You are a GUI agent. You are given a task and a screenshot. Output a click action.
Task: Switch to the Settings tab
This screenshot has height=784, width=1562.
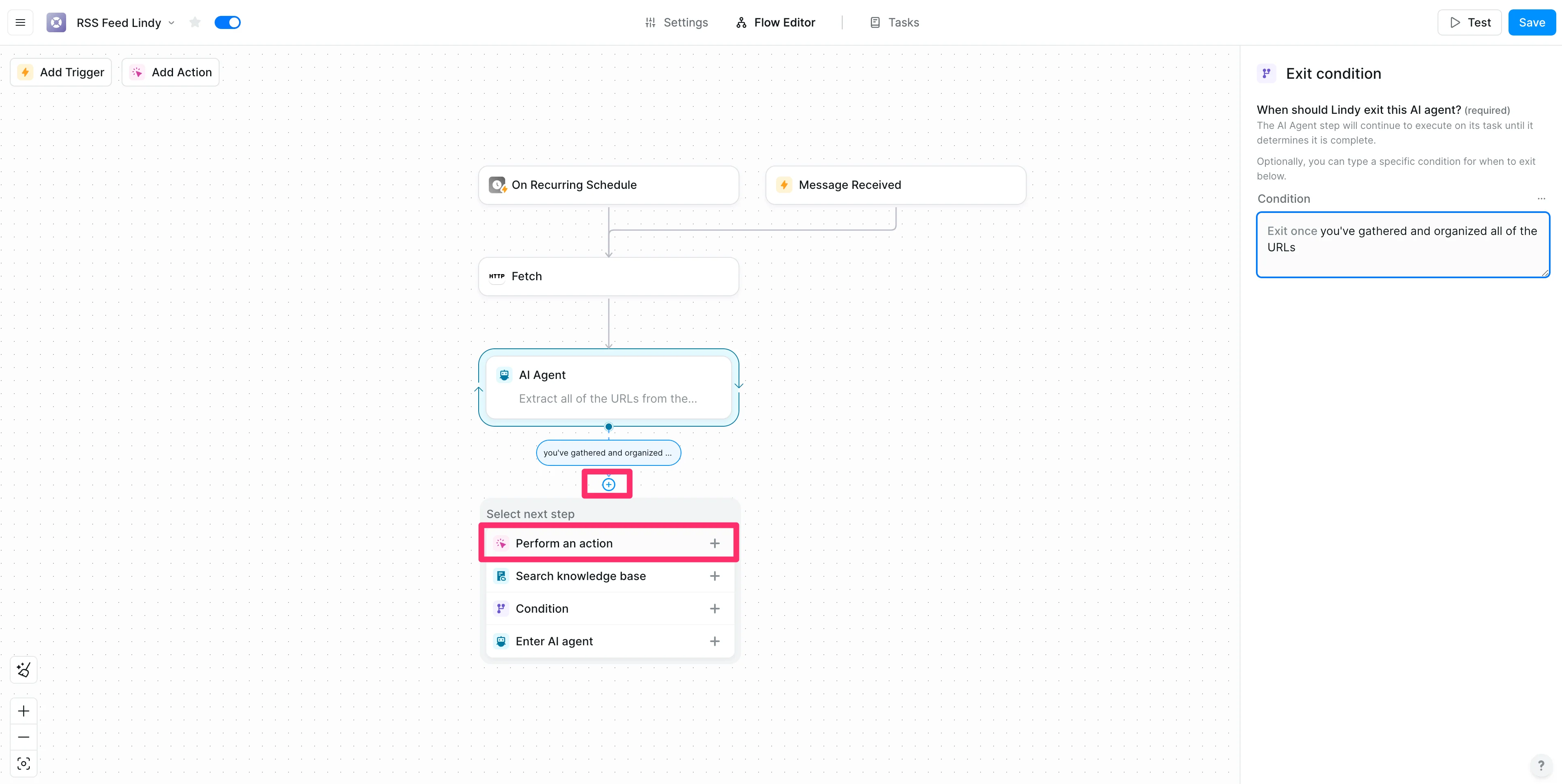(x=676, y=22)
